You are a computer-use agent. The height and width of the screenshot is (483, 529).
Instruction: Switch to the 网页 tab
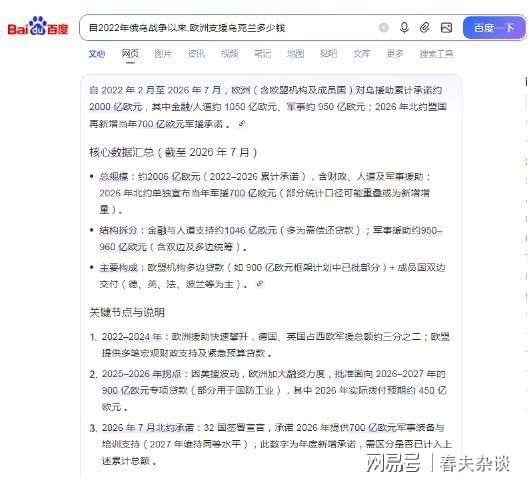tap(130, 54)
